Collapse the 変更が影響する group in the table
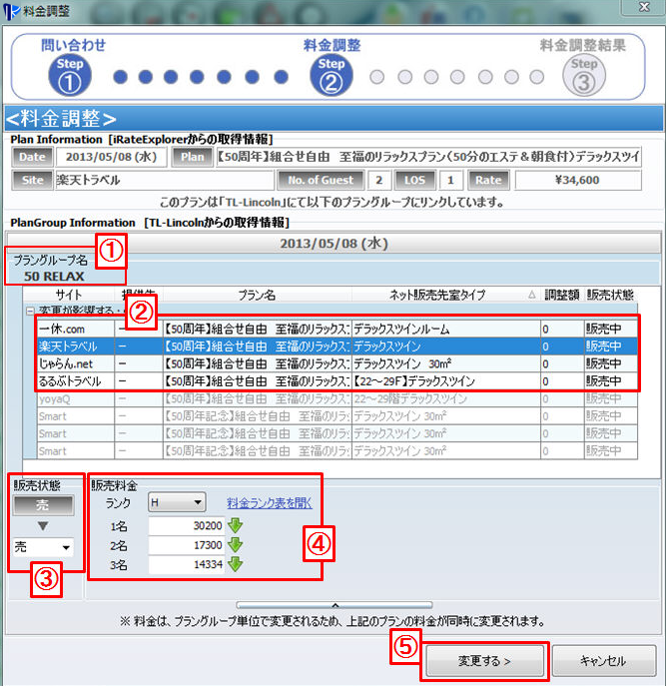 click(x=30, y=311)
